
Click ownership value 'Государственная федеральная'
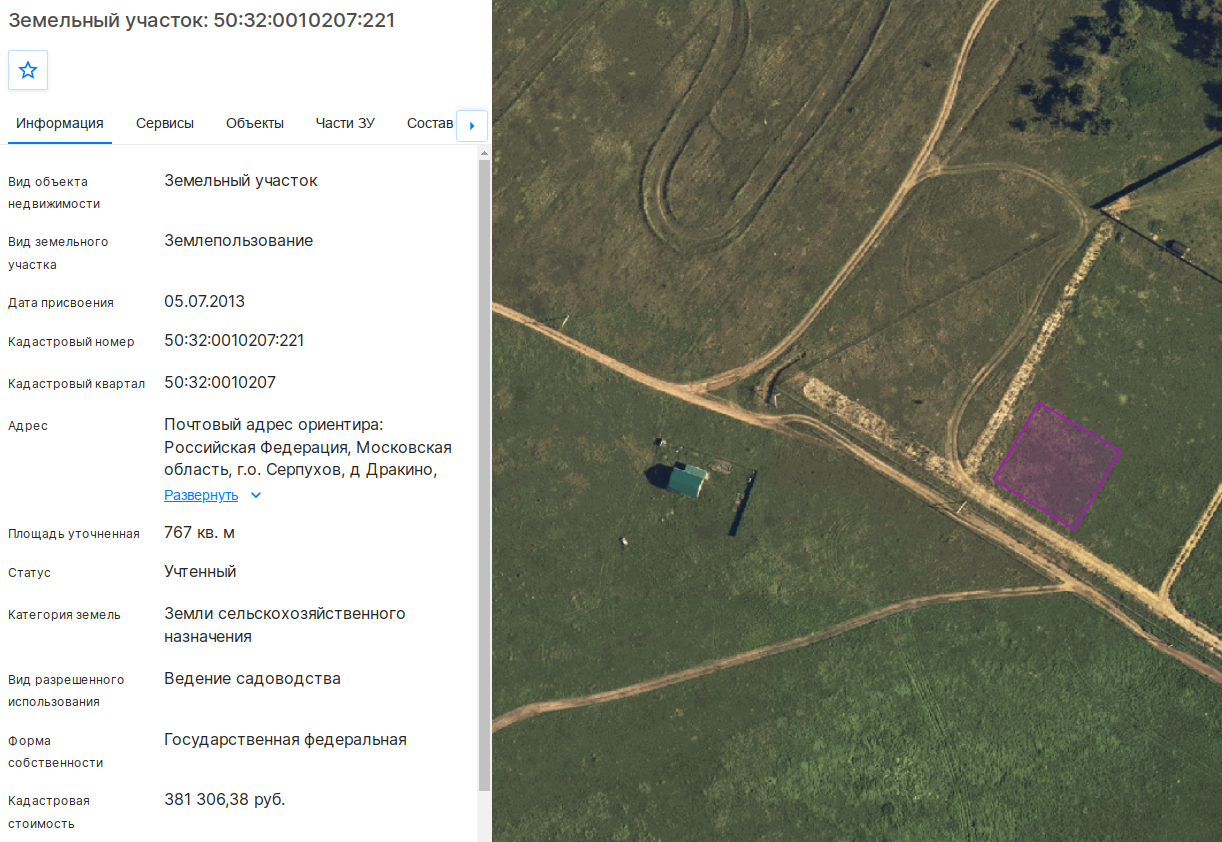pyautogui.click(x=285, y=740)
